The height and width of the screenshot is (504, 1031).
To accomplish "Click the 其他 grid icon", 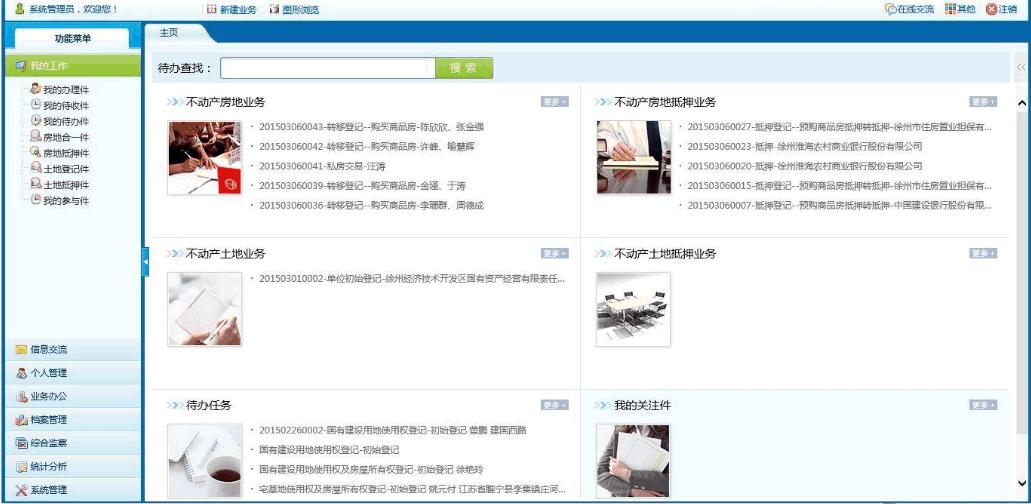I will 951,9.
